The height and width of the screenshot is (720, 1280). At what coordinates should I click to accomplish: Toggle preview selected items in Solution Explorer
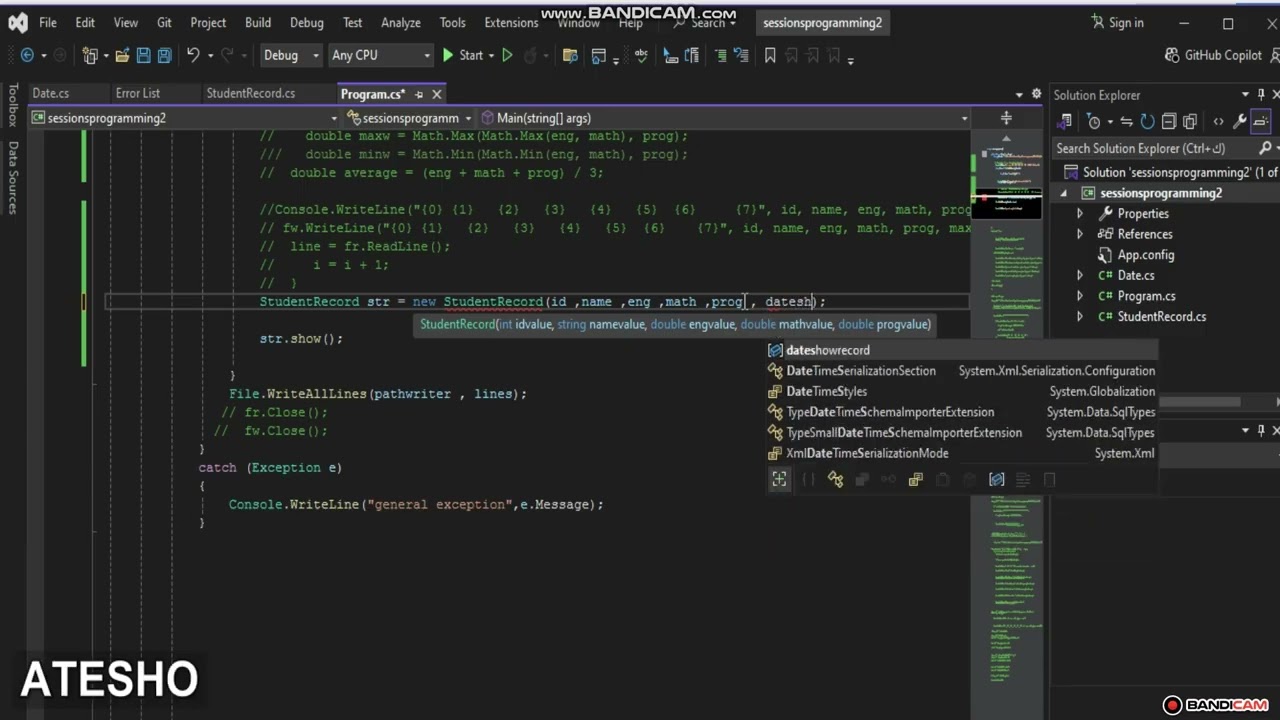[1260, 122]
